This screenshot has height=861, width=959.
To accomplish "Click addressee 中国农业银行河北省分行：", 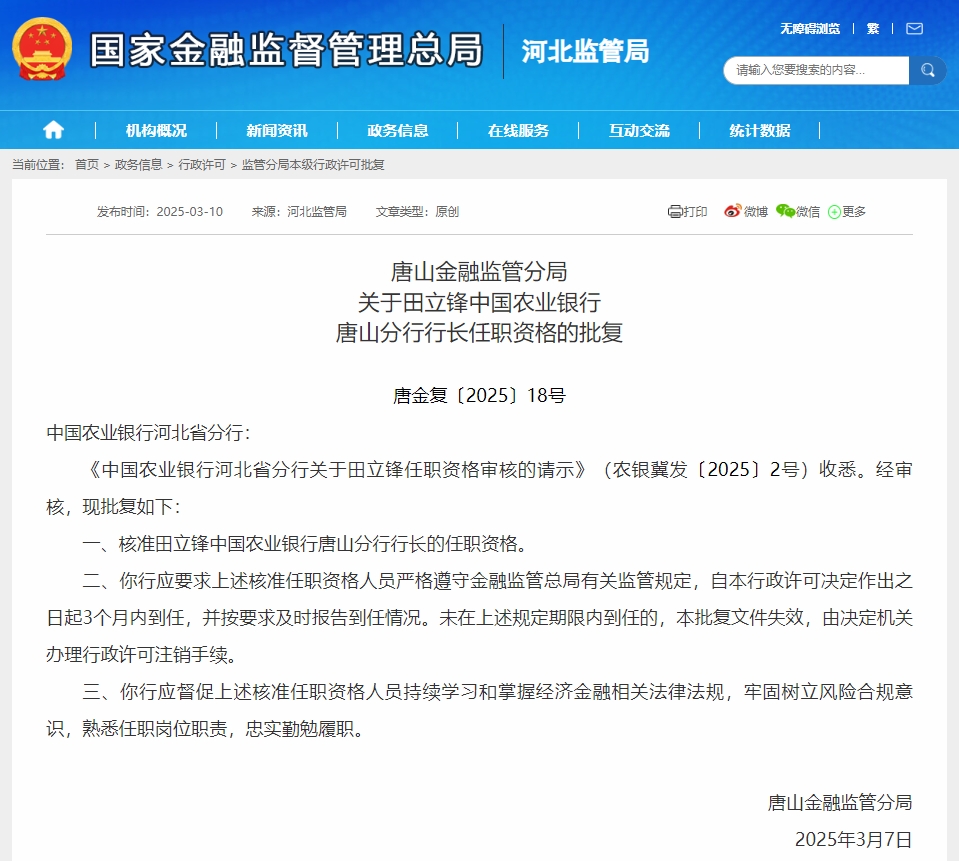I will point(149,433).
